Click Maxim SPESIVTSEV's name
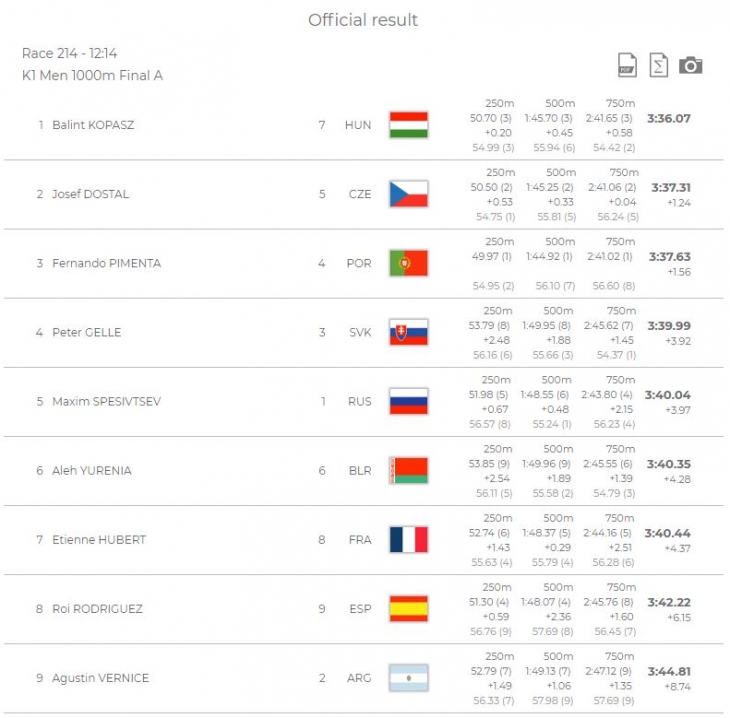The width and height of the screenshot is (730, 718). pos(107,401)
